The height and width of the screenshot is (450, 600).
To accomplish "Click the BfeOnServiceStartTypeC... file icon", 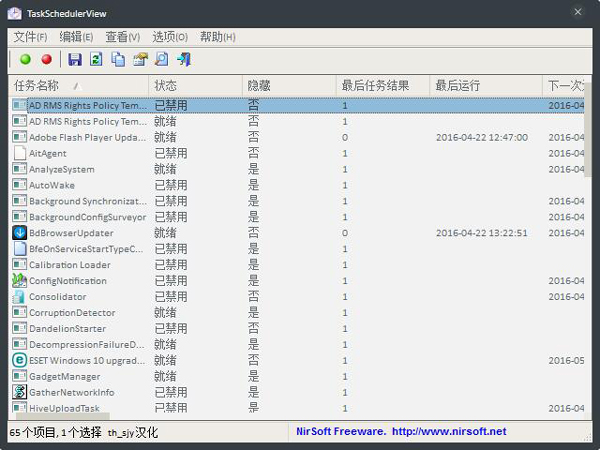I will click(x=20, y=249).
